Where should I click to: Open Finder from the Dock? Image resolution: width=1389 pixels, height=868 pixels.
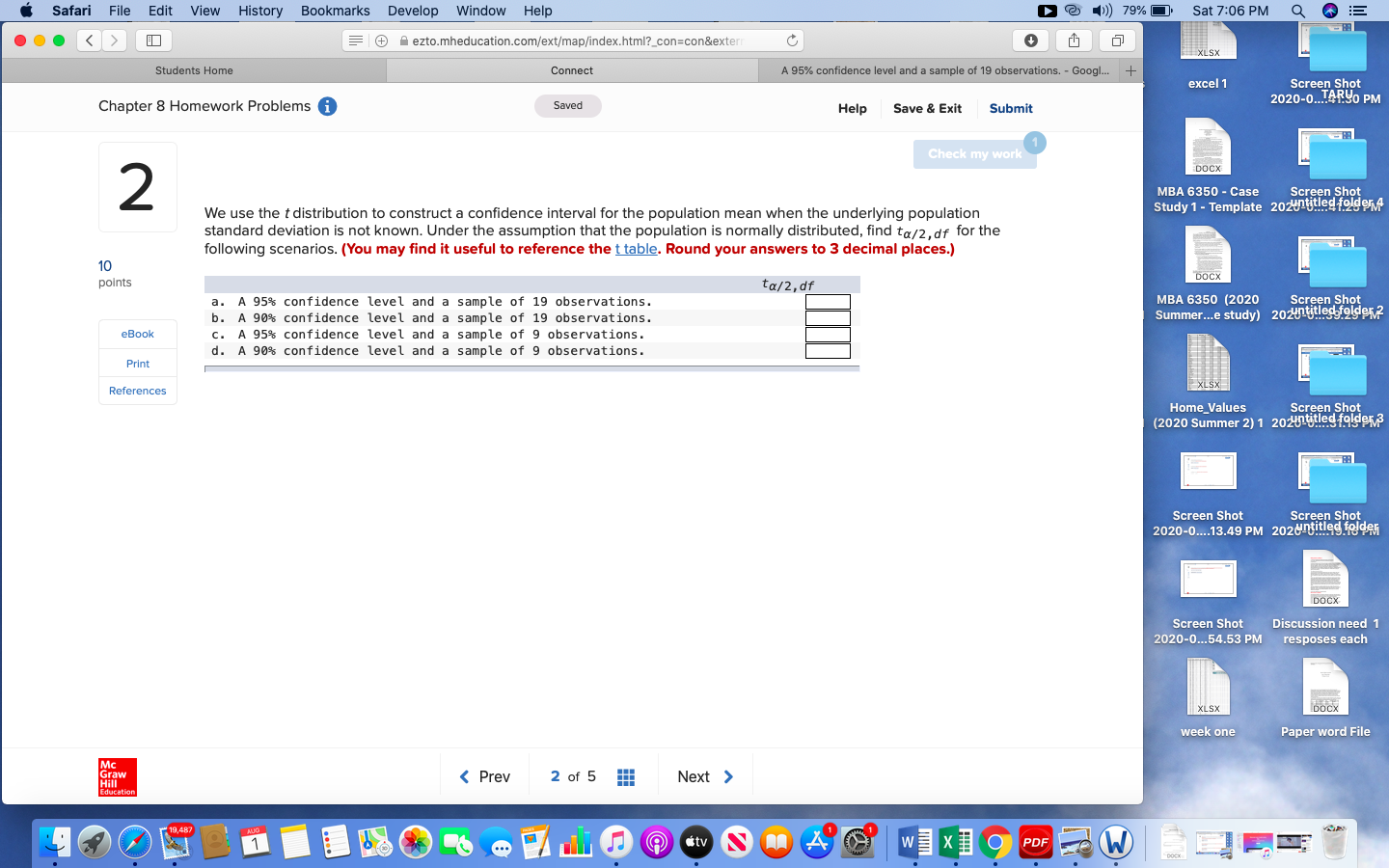pos(55,842)
